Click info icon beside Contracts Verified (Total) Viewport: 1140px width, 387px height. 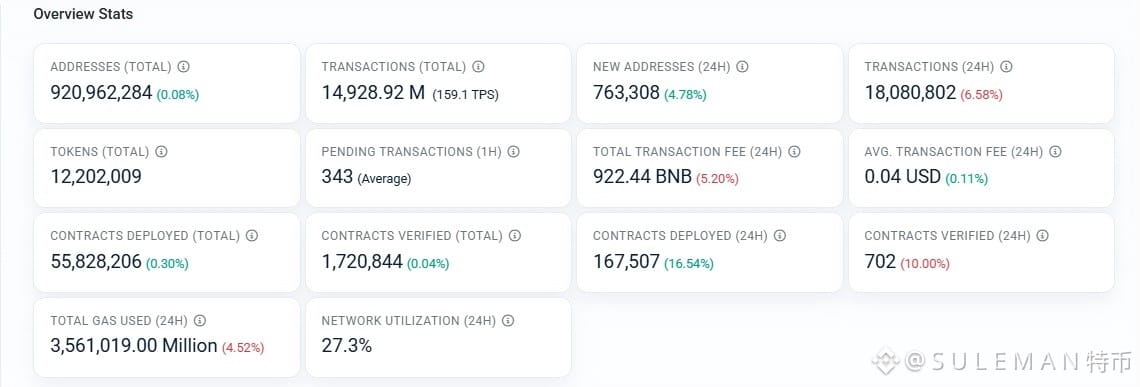click(515, 236)
